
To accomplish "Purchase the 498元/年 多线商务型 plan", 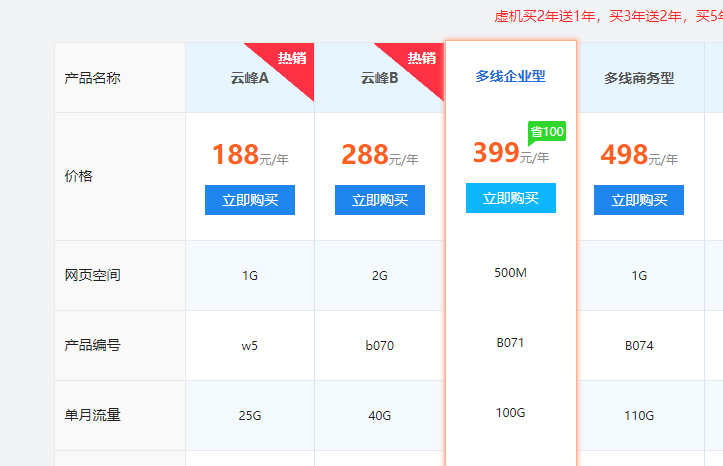I will click(x=639, y=200).
